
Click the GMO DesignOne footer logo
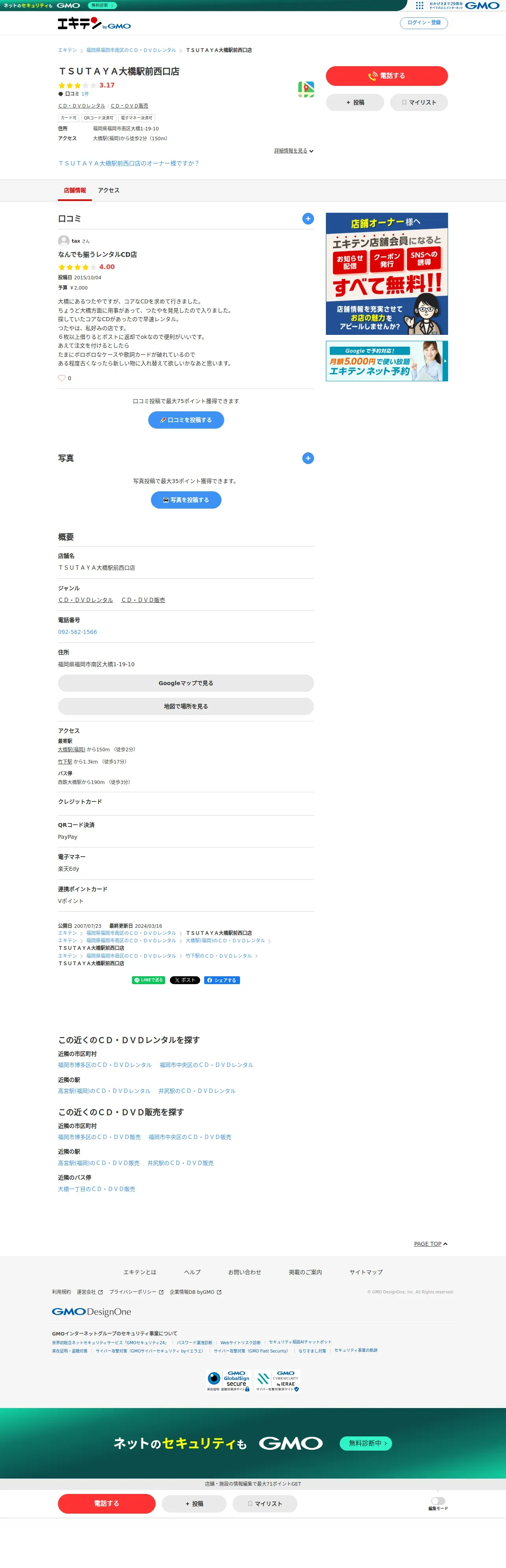(91, 1312)
